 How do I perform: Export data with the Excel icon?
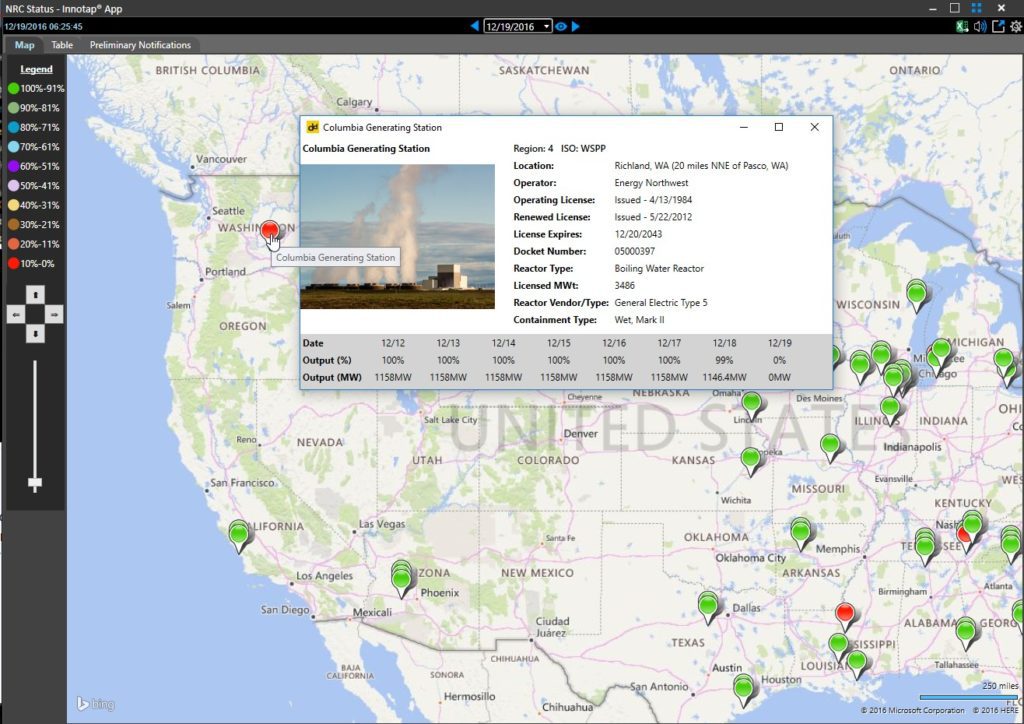coord(962,26)
